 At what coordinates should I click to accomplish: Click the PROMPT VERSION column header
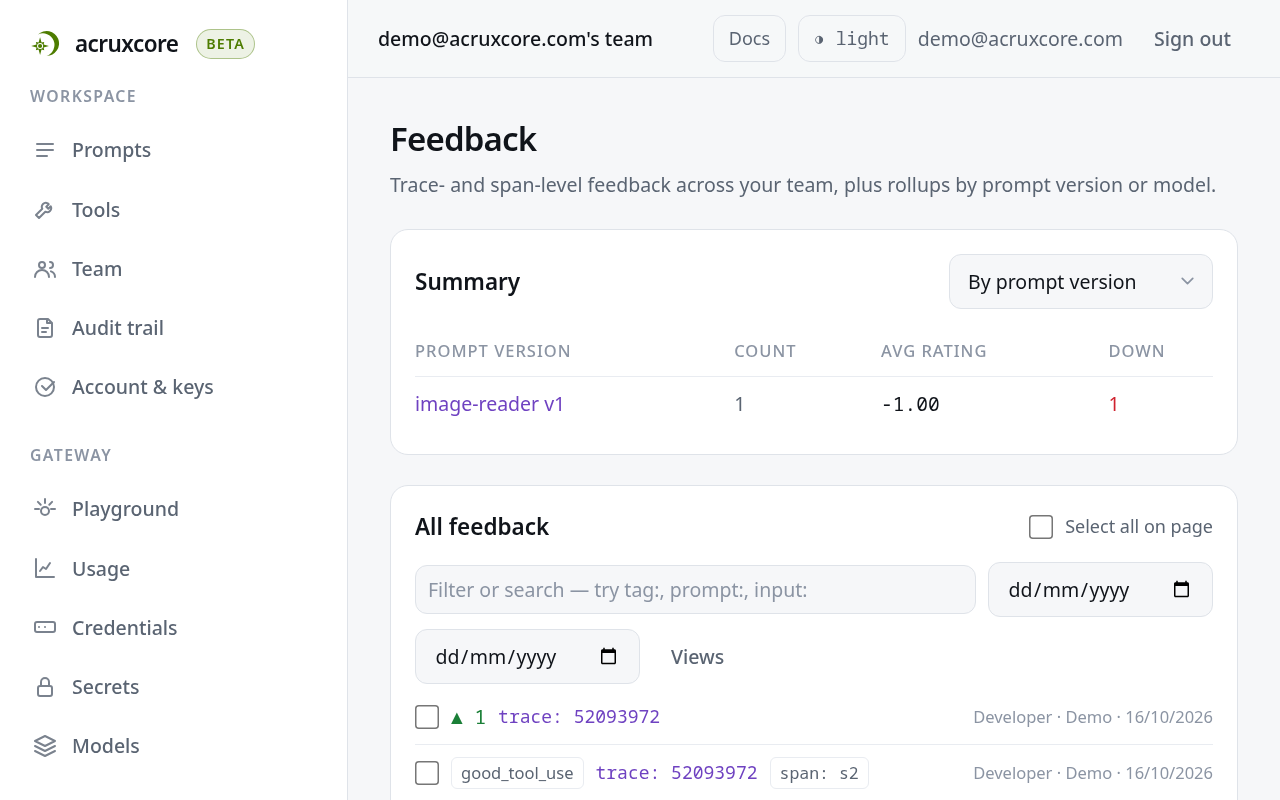[x=493, y=351]
